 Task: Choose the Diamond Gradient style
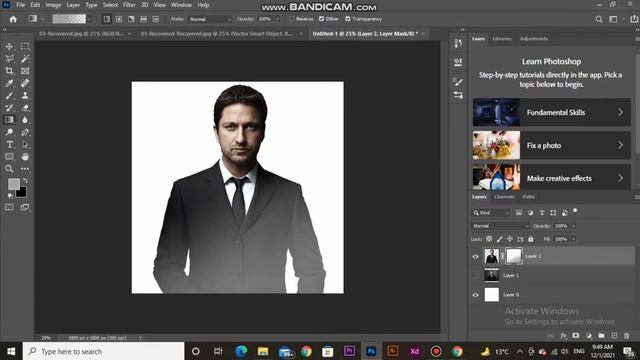click(x=156, y=19)
